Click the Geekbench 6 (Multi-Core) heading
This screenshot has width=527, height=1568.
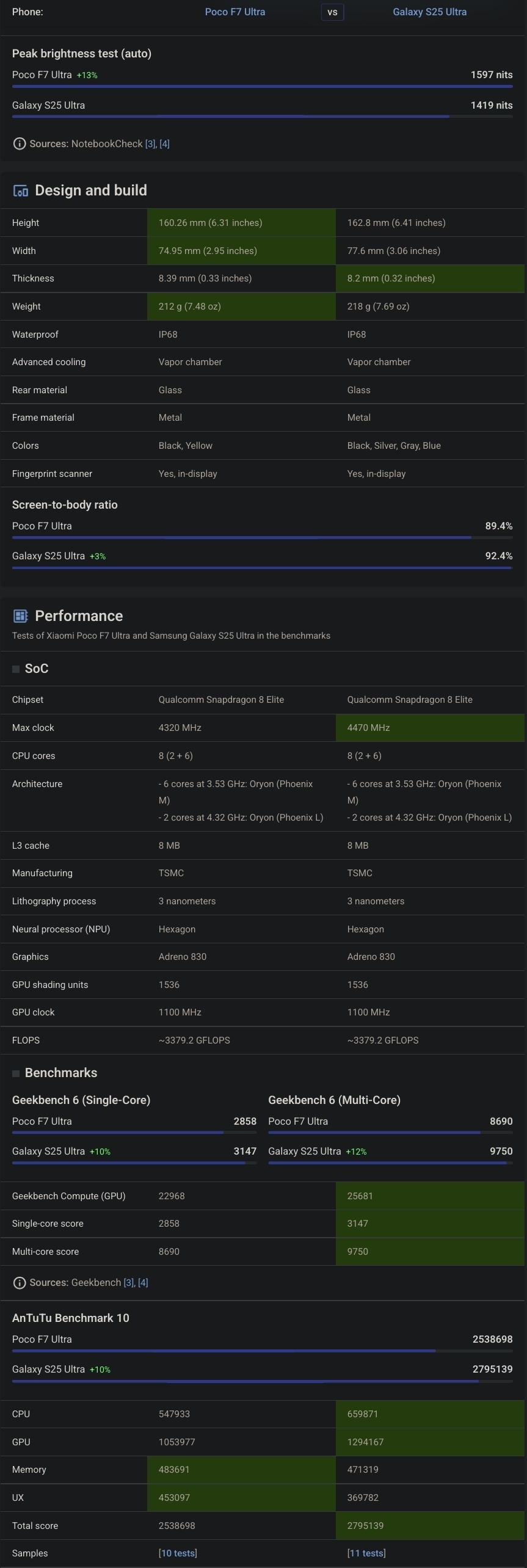335,1100
